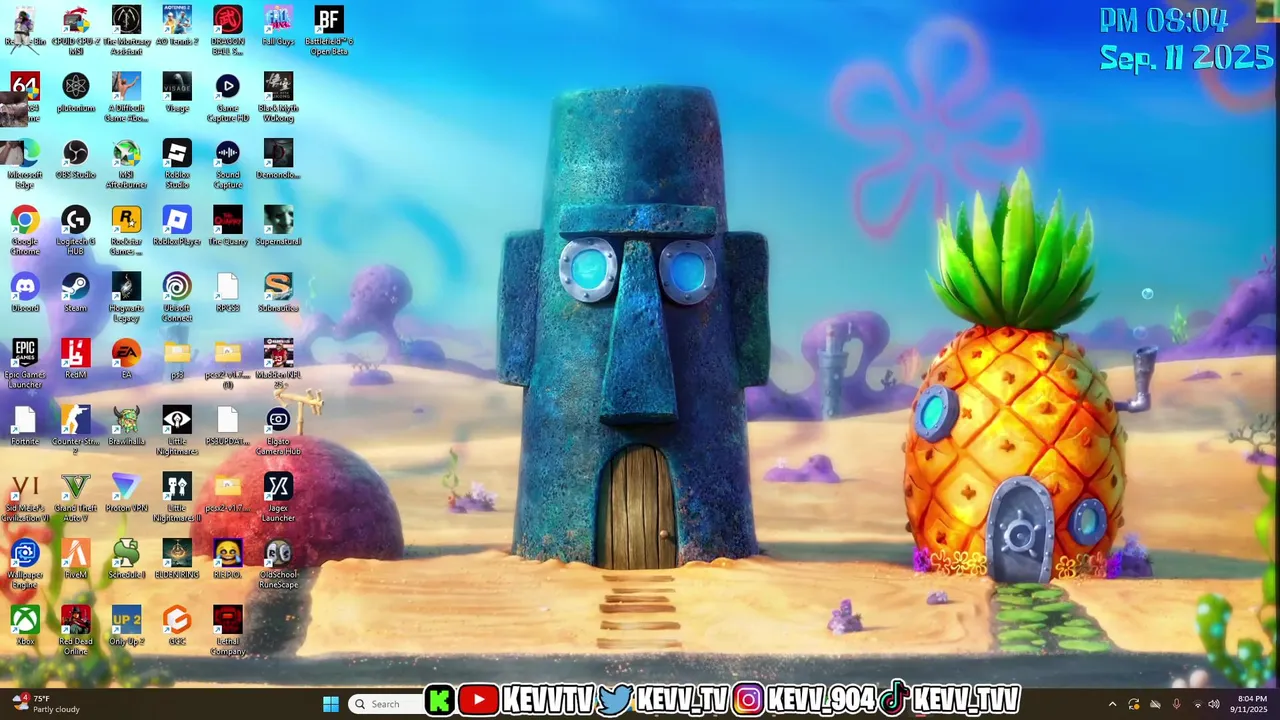Open A Difficult Game About Climbing shortcut

(x=127, y=97)
